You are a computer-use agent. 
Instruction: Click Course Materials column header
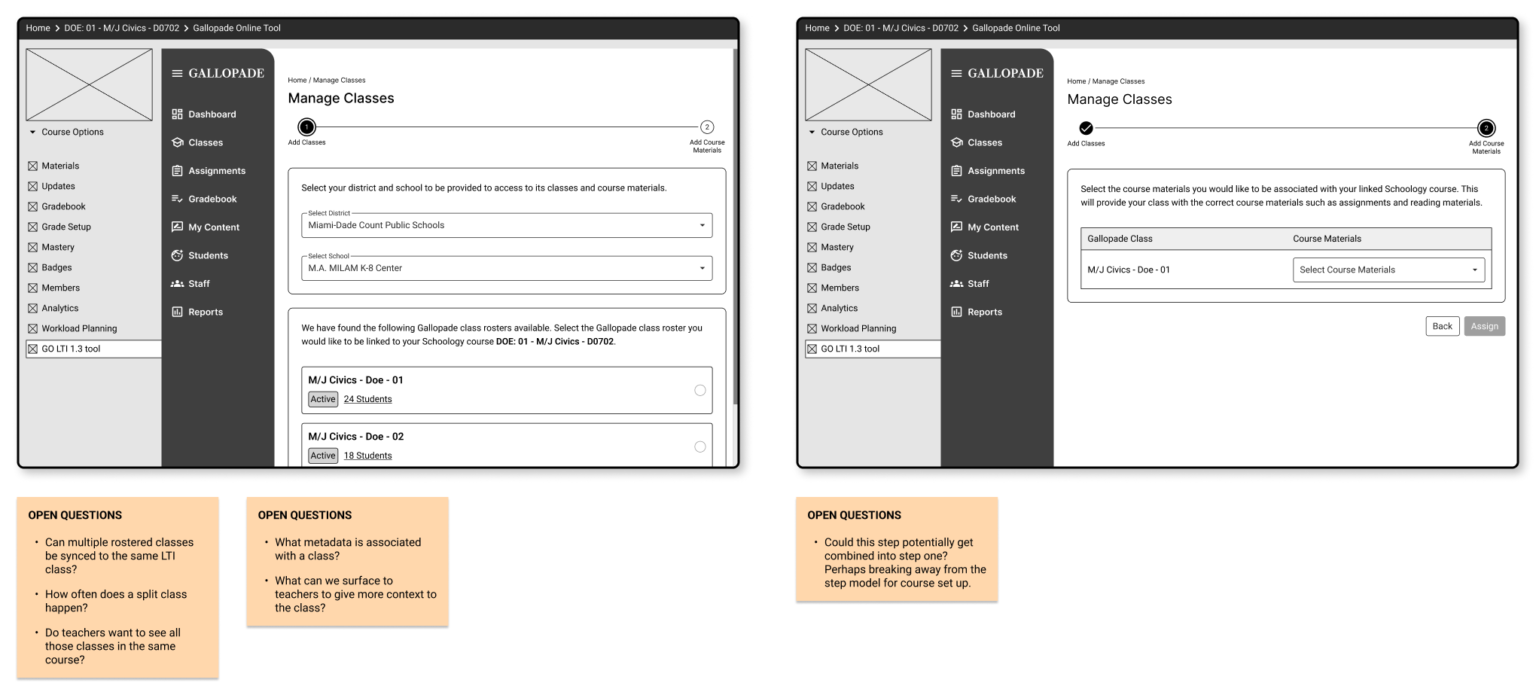[1327, 239]
